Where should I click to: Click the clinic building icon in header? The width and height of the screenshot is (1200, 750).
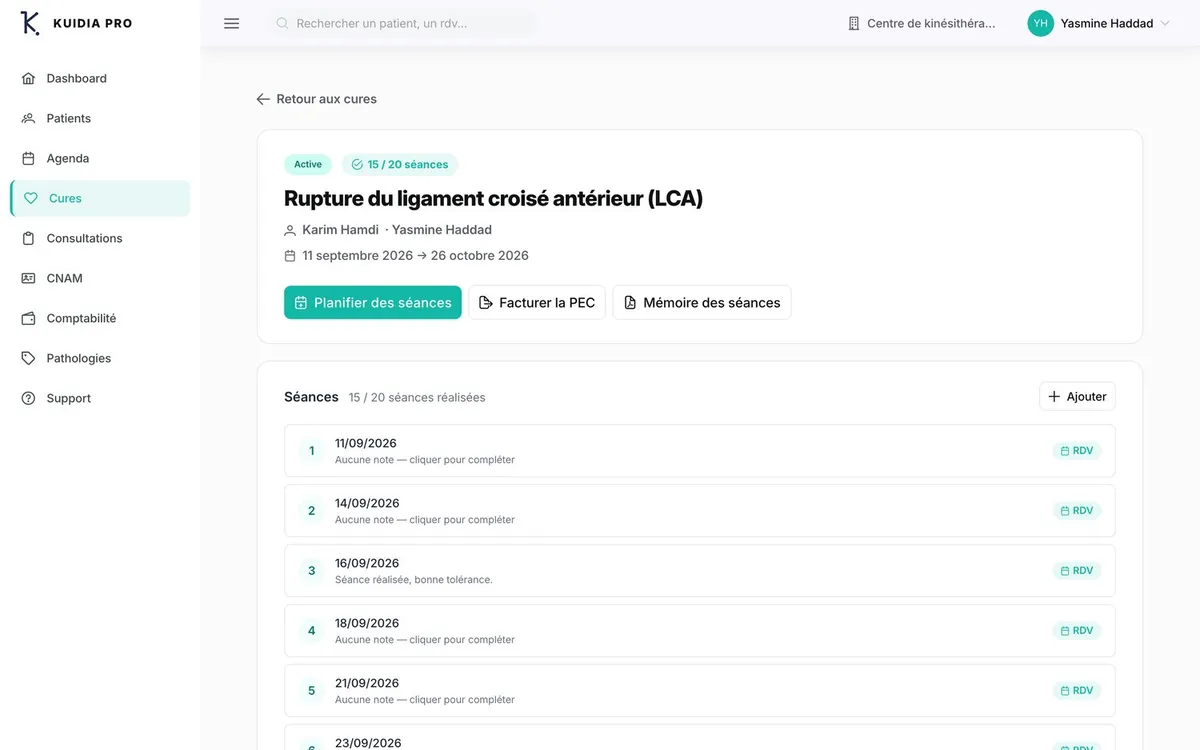(853, 23)
